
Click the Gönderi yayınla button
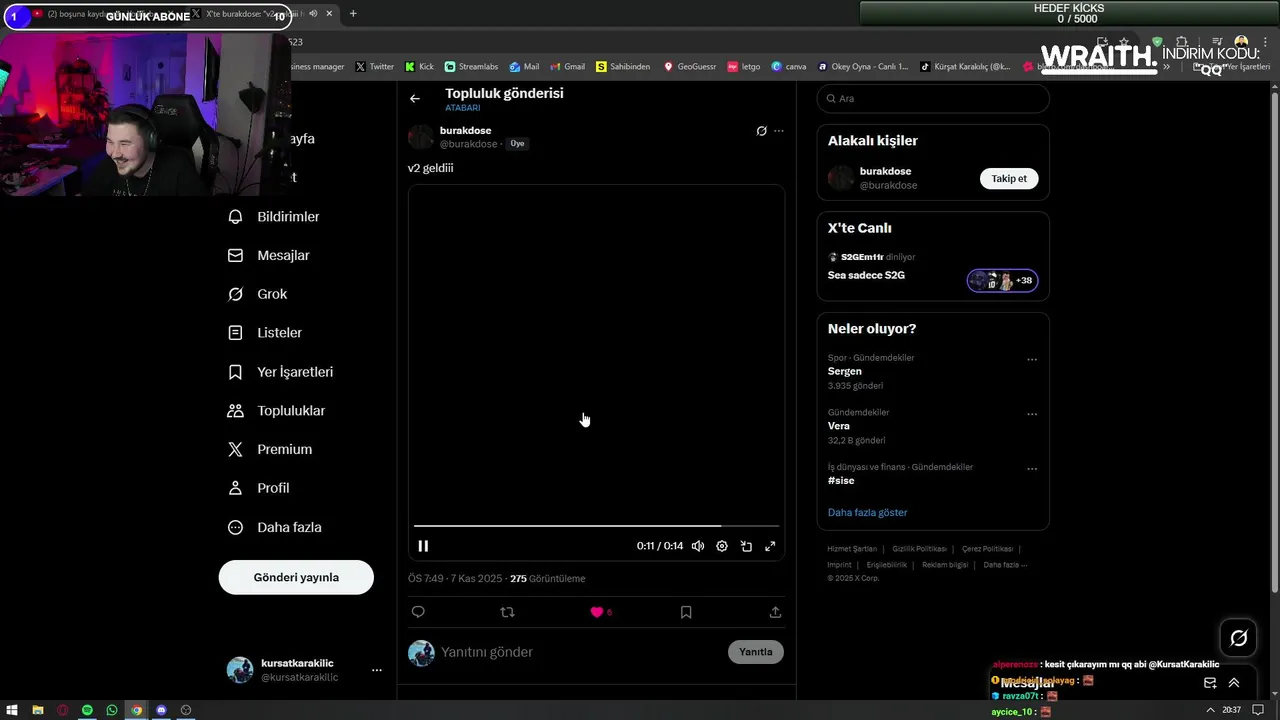296,577
